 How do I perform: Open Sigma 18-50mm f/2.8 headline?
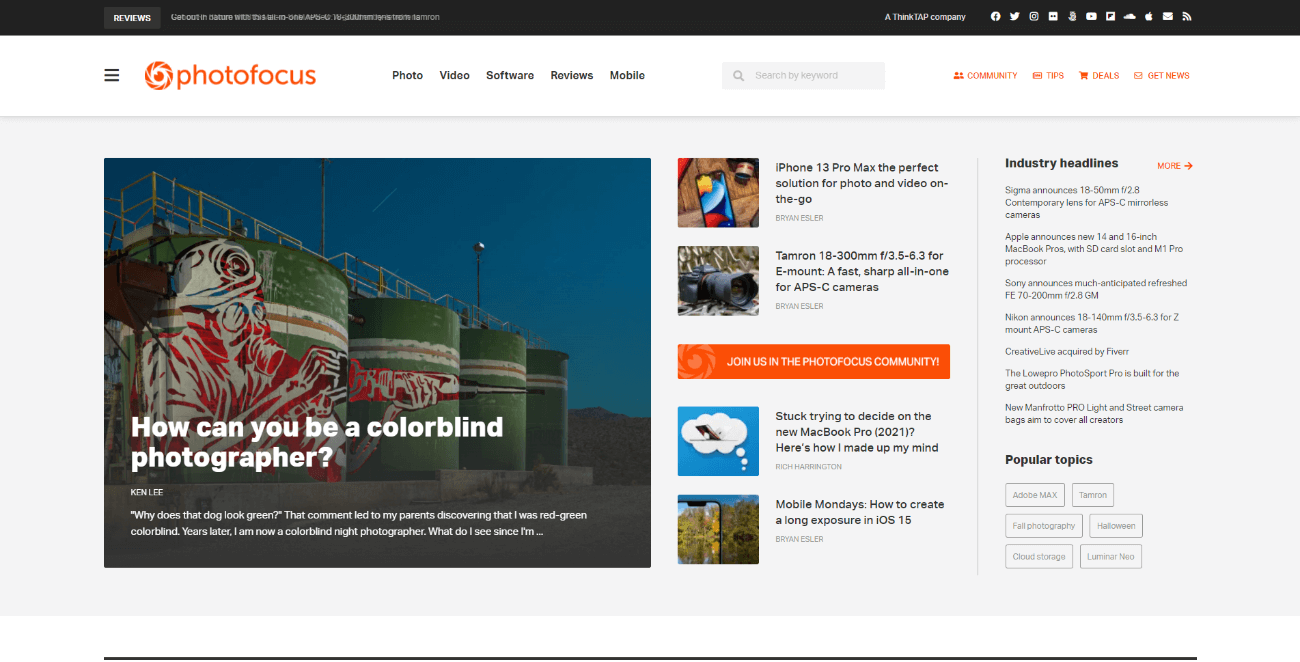click(x=1086, y=202)
